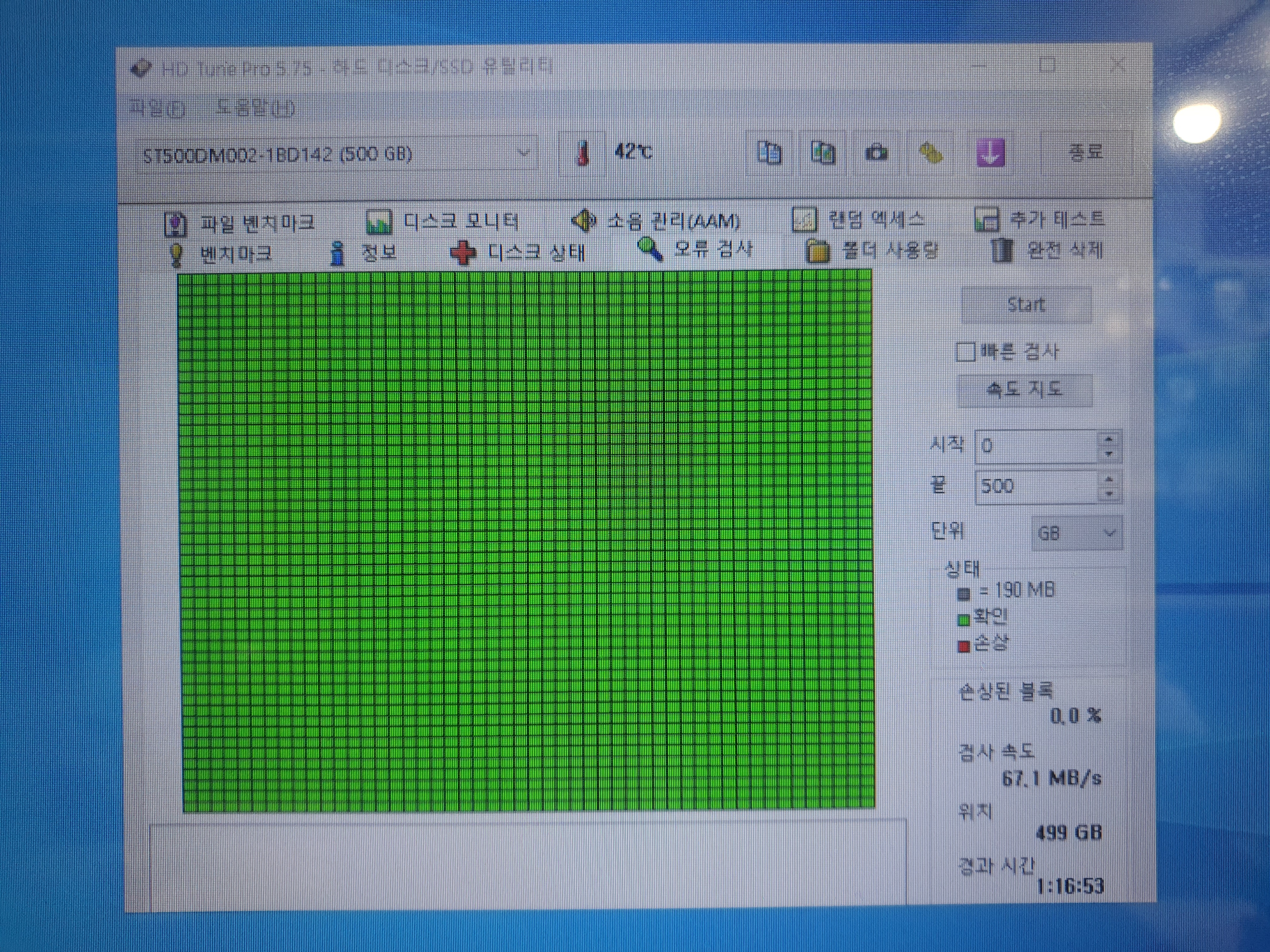Click the 시작 input field
Image resolution: width=1270 pixels, height=952 pixels.
click(1036, 446)
